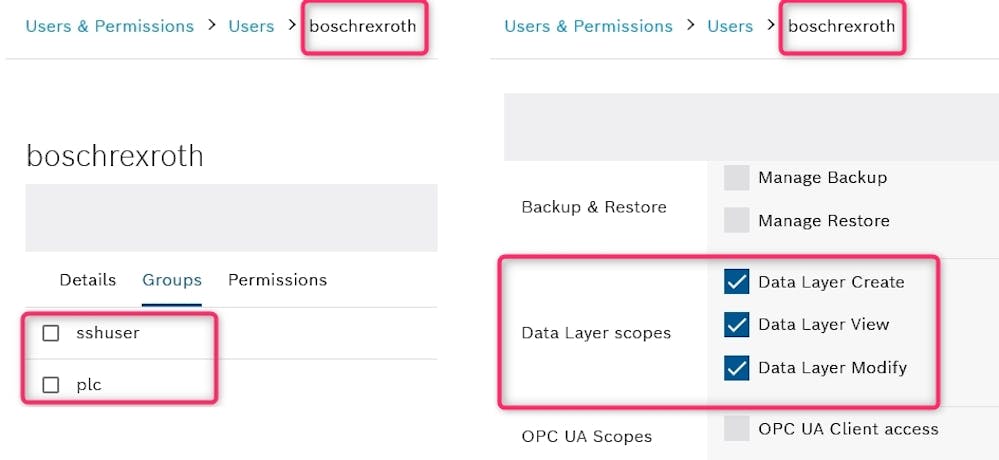This screenshot has width=999, height=460.
Task: Uncheck Data Layer Create scope
Action: [x=736, y=282]
